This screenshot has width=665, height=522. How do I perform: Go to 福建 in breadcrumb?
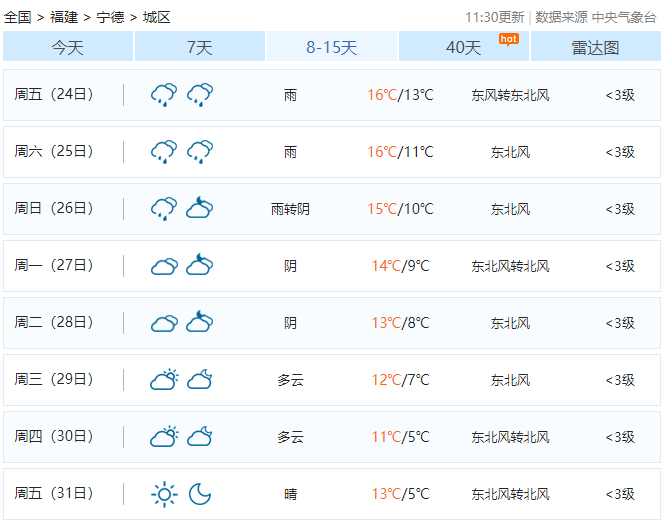(x=64, y=17)
